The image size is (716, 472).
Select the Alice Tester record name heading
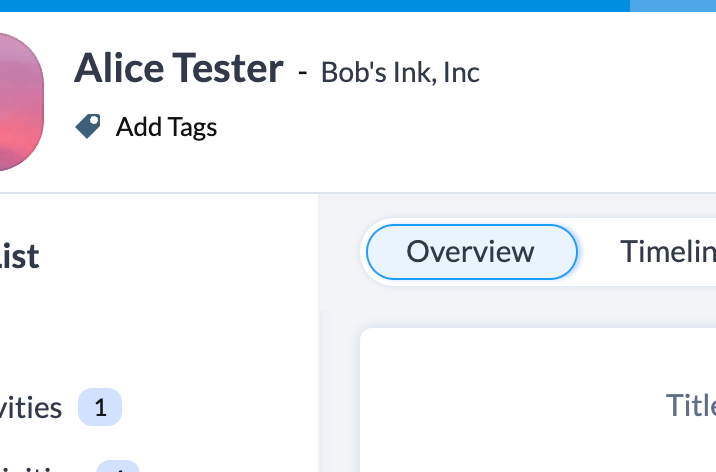pos(179,68)
